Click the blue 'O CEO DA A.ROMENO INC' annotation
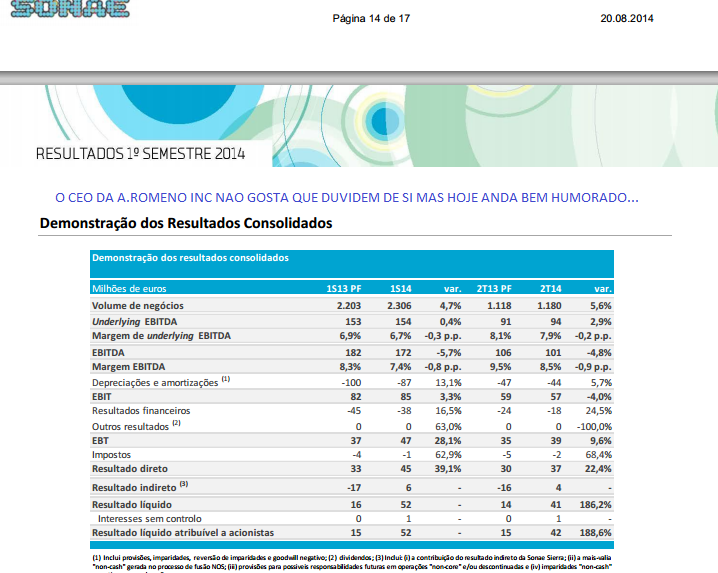Screen dimensions: 718x573 (x=347, y=198)
